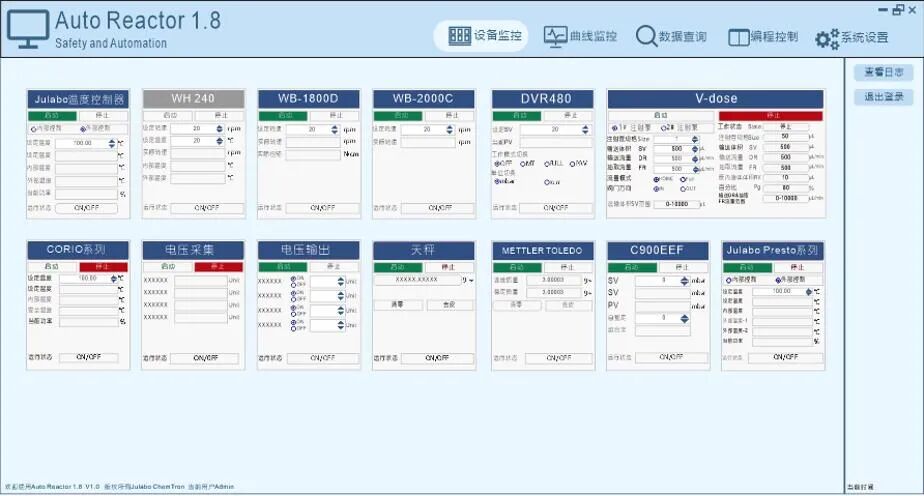Select 外部控制 radio in Julabo温度控制器 panel
The height and width of the screenshot is (496, 924).
(x=83, y=128)
